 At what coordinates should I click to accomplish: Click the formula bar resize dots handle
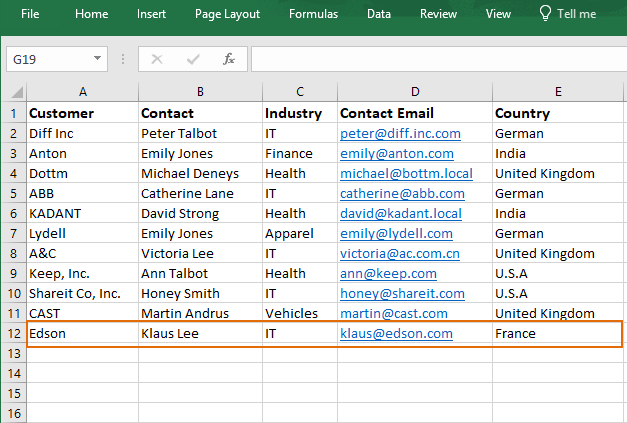[x=123, y=59]
